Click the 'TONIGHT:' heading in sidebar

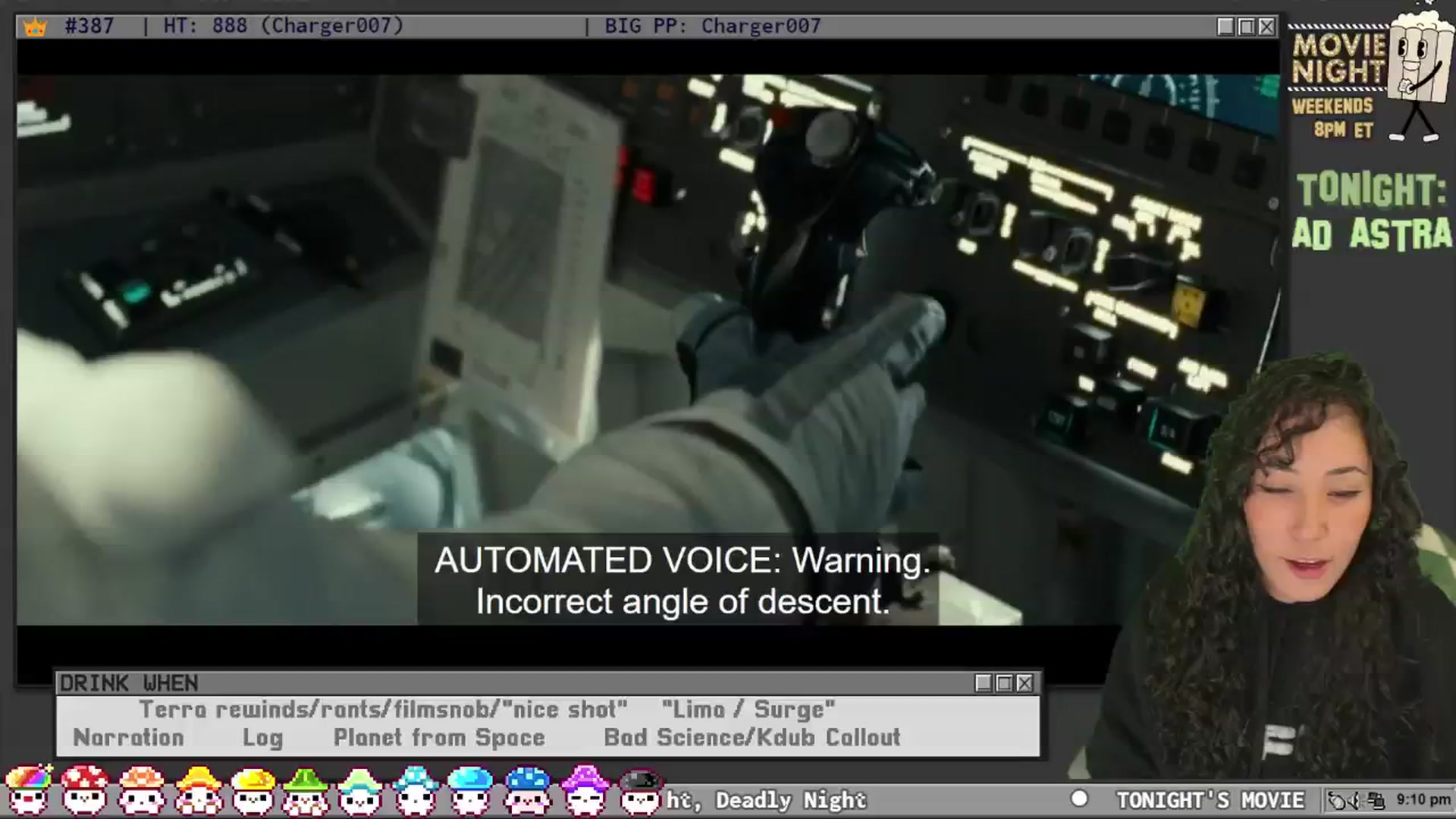1371,190
